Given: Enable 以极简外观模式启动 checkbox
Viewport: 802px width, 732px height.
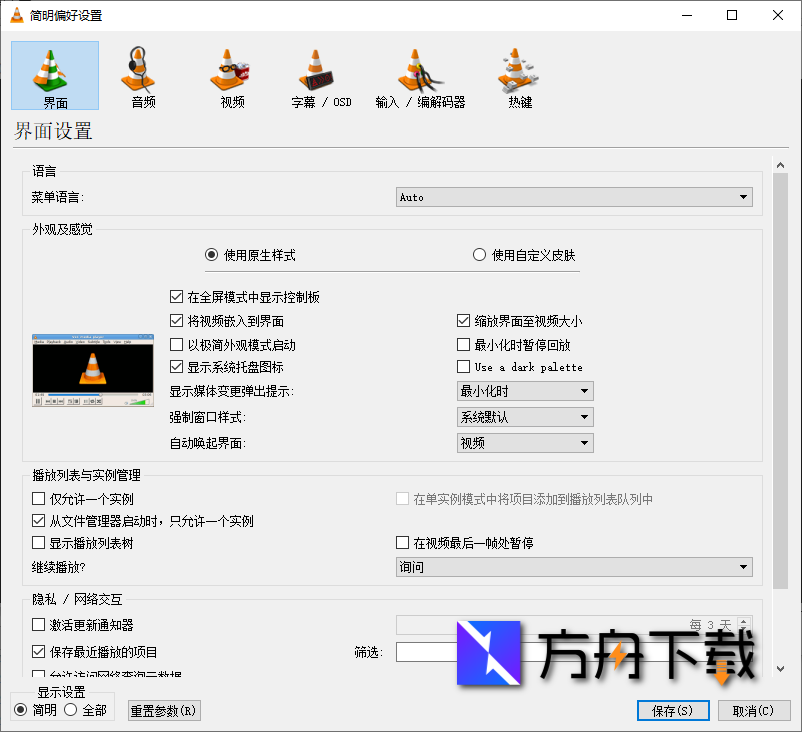Looking at the screenshot, I should [177, 343].
